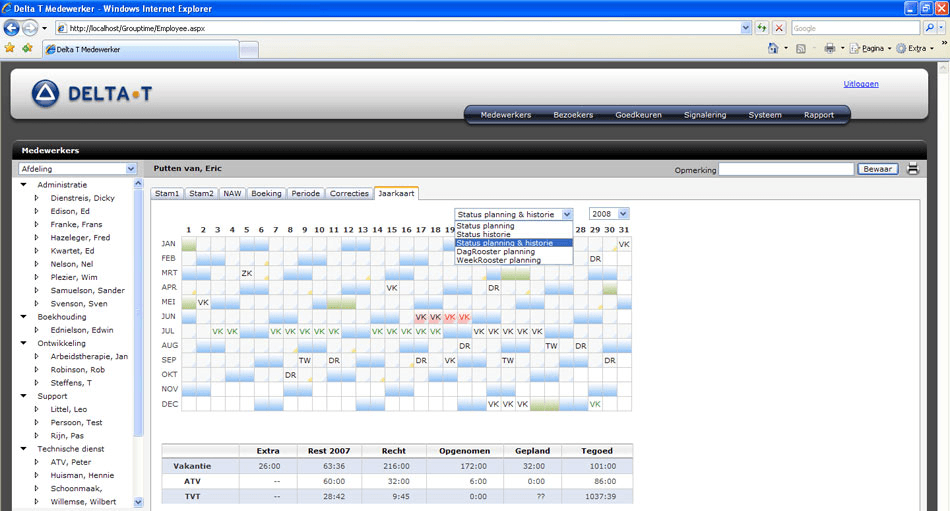This screenshot has height=511, width=950.
Task: Click the browser Forward arrow button
Action: click(30, 28)
